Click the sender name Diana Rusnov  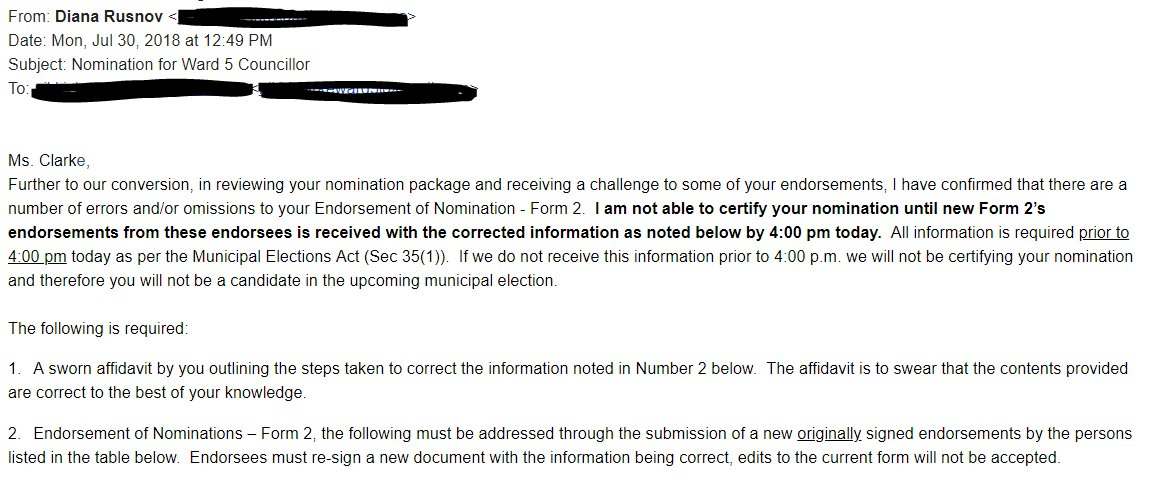click(109, 16)
